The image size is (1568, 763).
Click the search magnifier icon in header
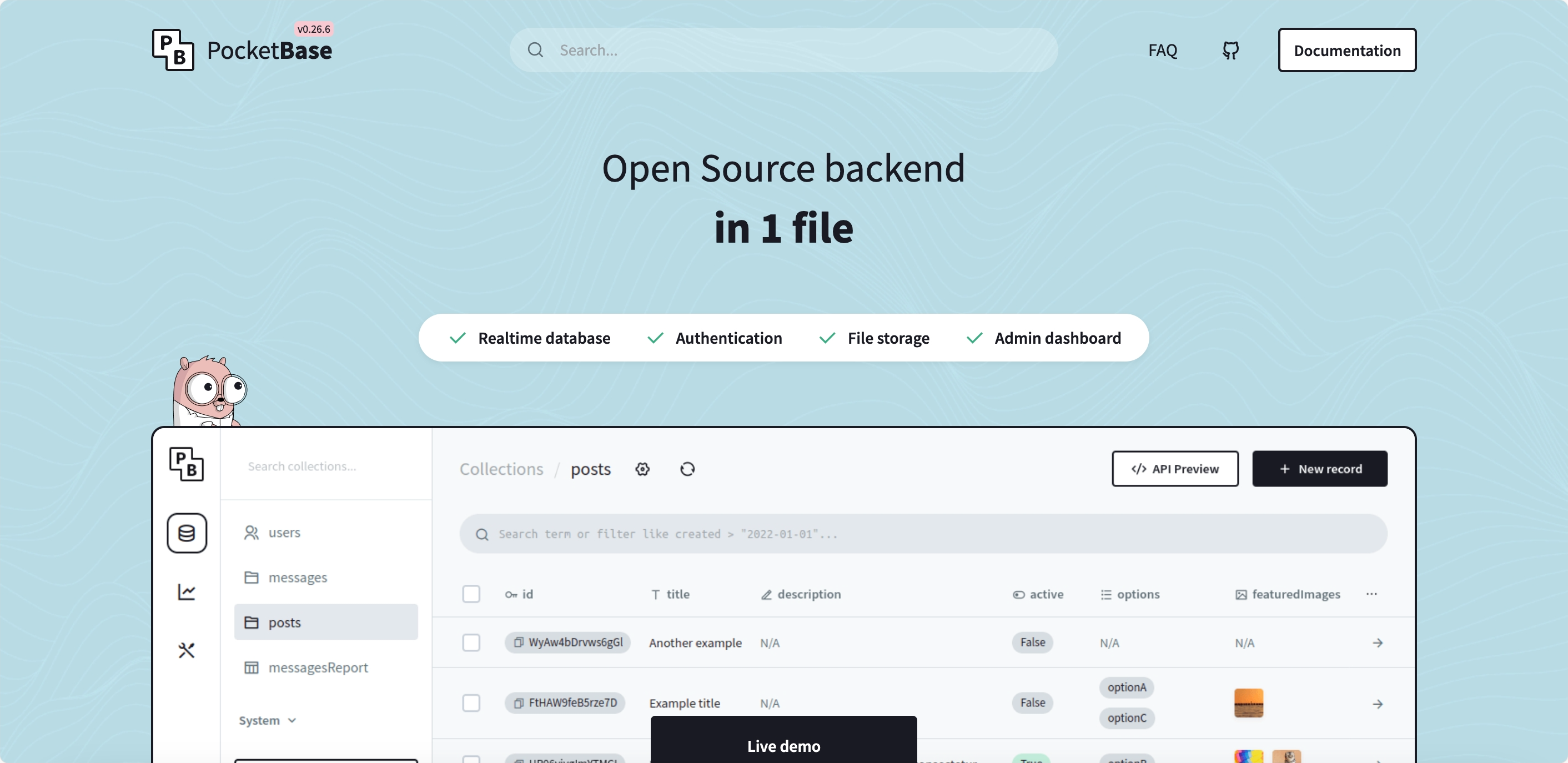(x=535, y=50)
